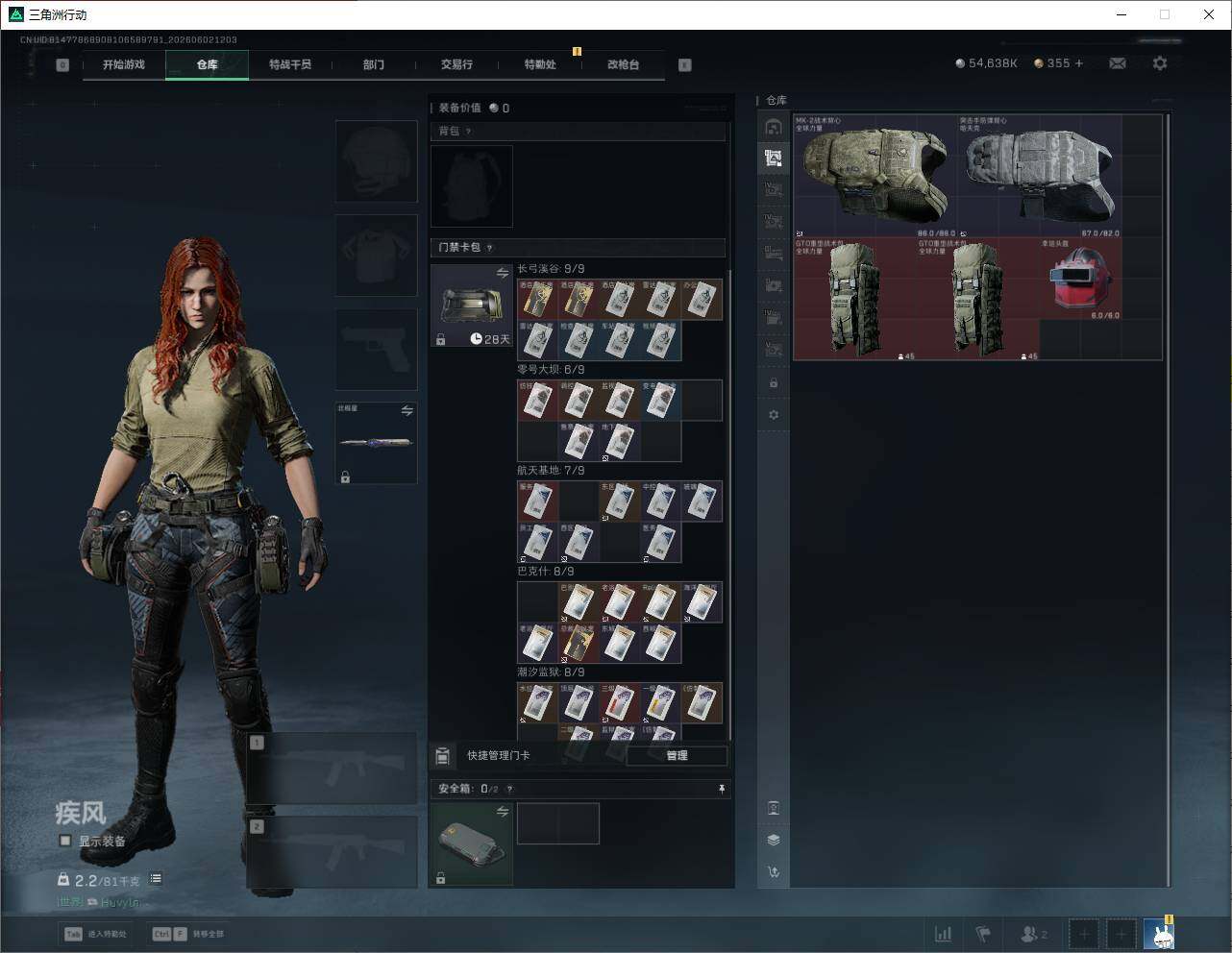This screenshot has height=953, width=1232.
Task: Click secondary weapon slot 2
Action: [x=333, y=852]
